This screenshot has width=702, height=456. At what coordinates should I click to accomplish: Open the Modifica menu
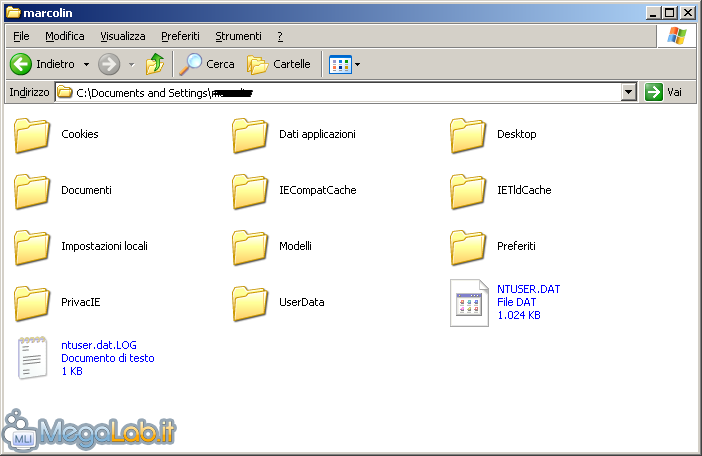coord(64,36)
